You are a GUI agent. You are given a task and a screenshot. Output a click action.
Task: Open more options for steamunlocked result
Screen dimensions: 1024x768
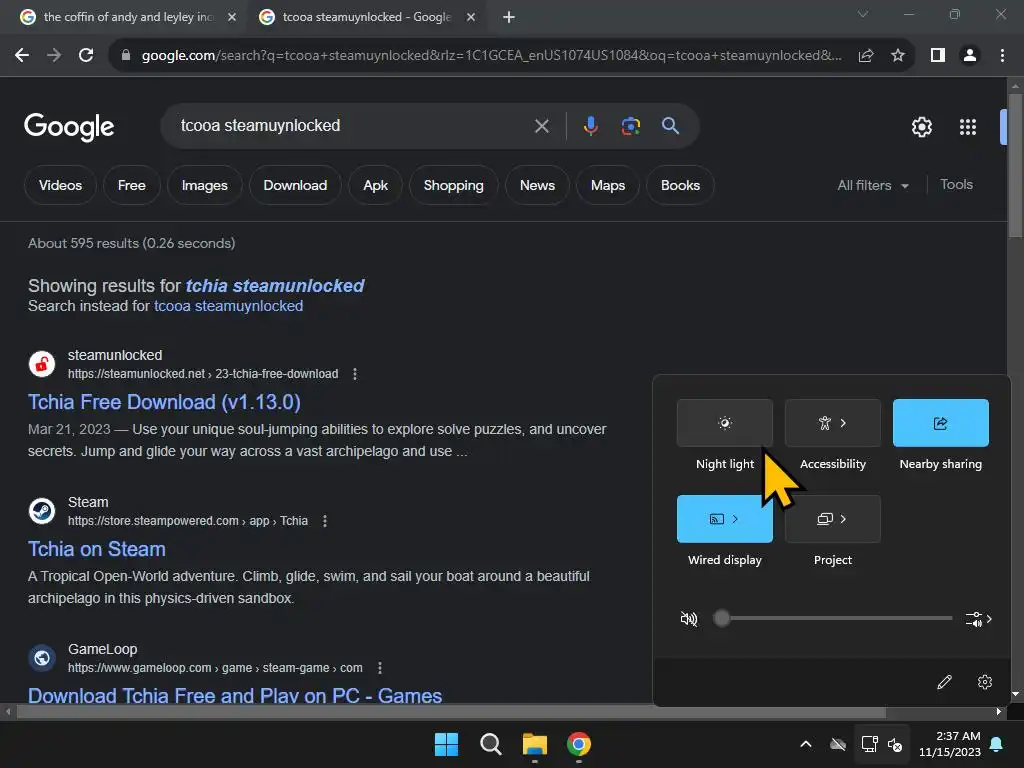pyautogui.click(x=355, y=374)
